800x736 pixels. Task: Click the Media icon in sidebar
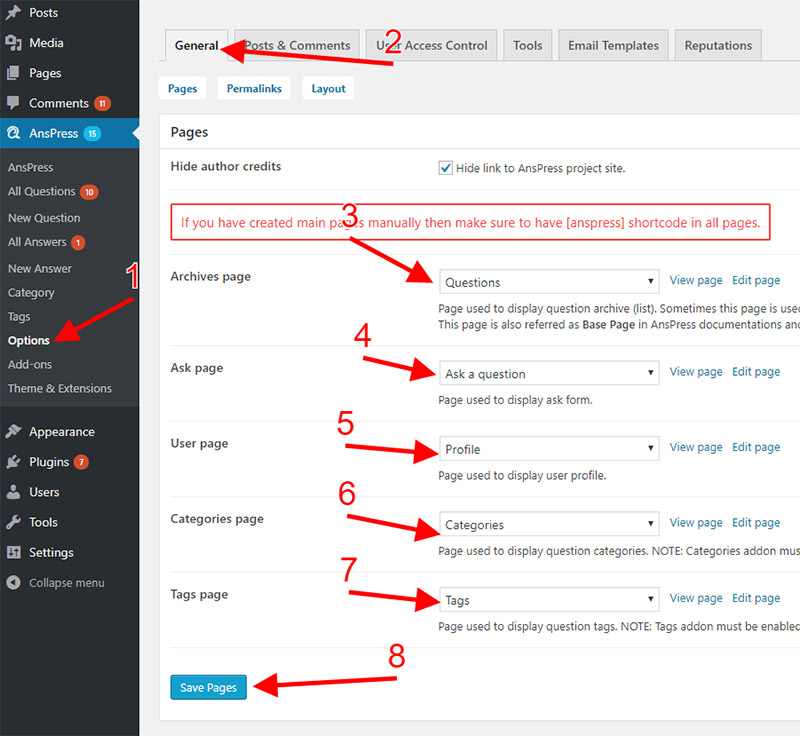(x=13, y=43)
